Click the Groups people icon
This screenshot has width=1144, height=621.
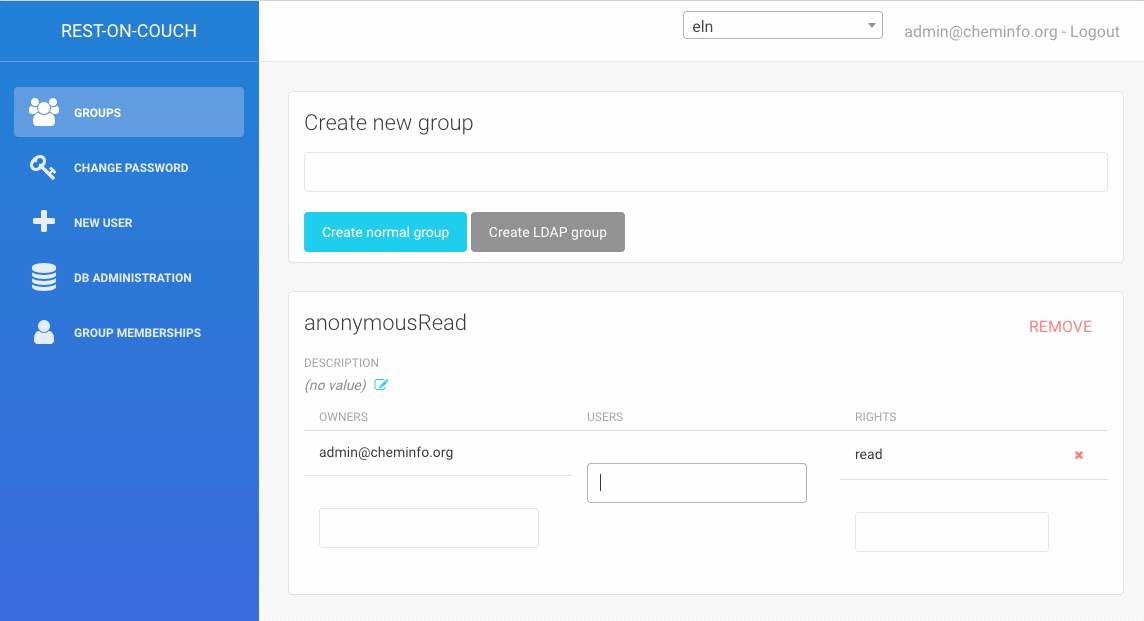[44, 112]
